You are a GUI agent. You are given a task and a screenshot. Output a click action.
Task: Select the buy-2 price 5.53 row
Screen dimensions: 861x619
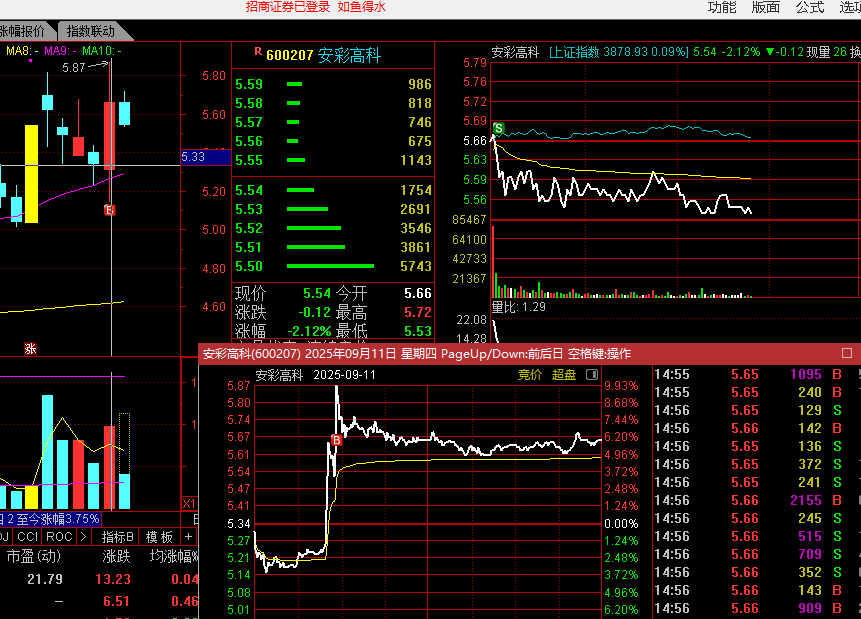333,209
